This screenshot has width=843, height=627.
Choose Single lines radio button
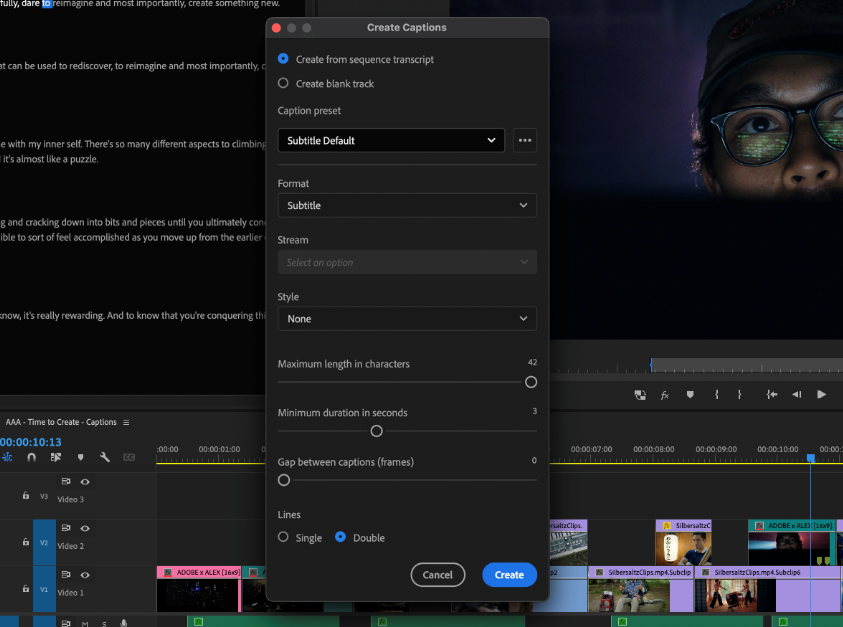[x=284, y=538]
